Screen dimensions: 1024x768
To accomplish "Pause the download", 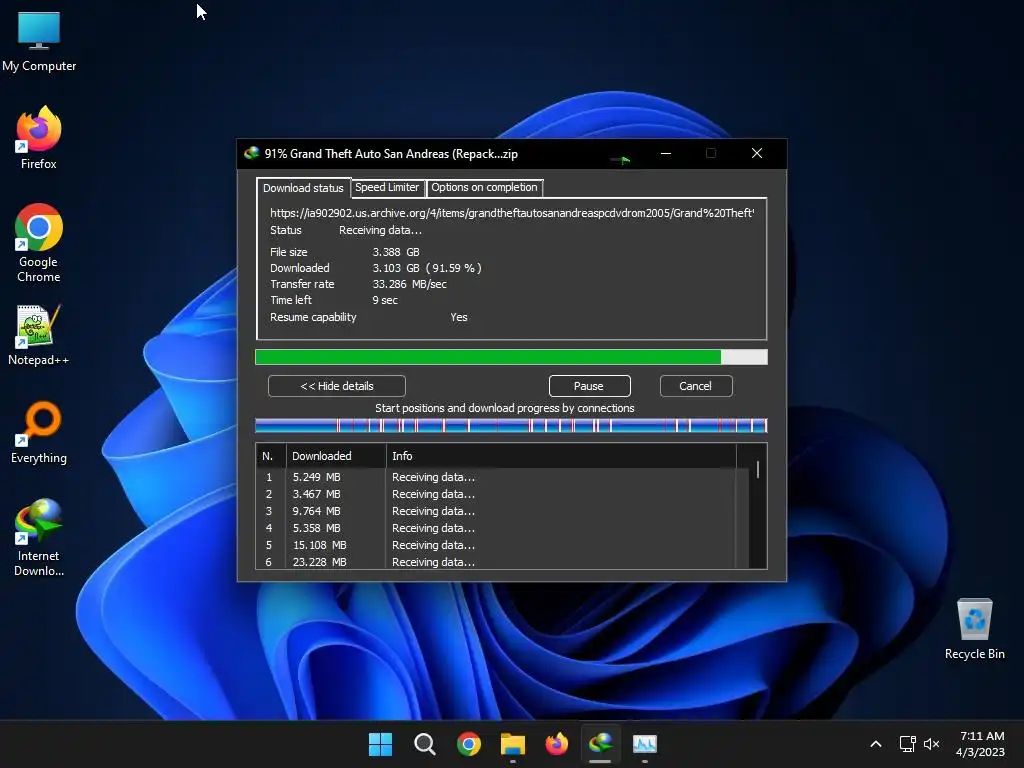I will click(x=589, y=386).
